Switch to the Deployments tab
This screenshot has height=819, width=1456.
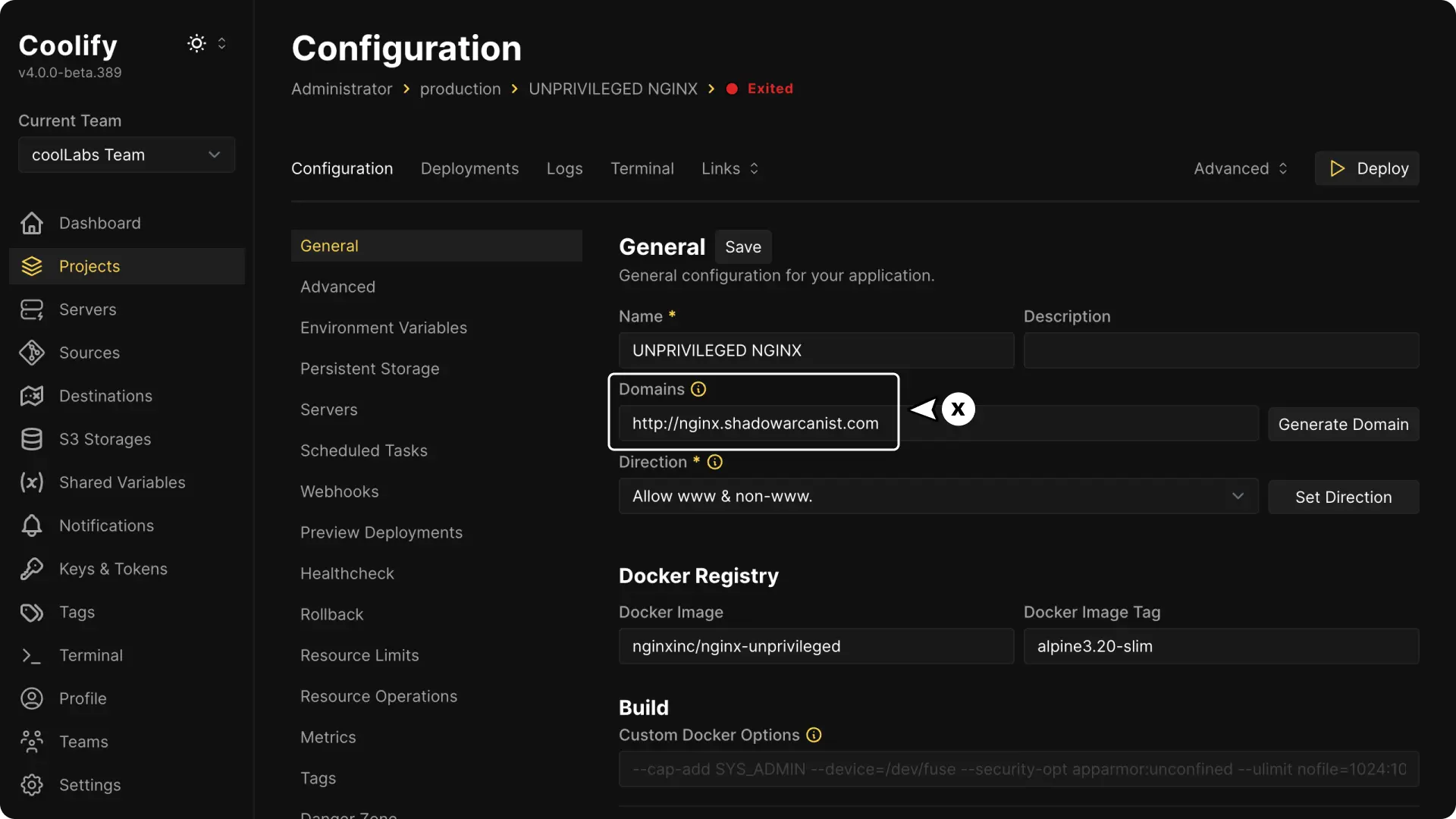pos(469,168)
